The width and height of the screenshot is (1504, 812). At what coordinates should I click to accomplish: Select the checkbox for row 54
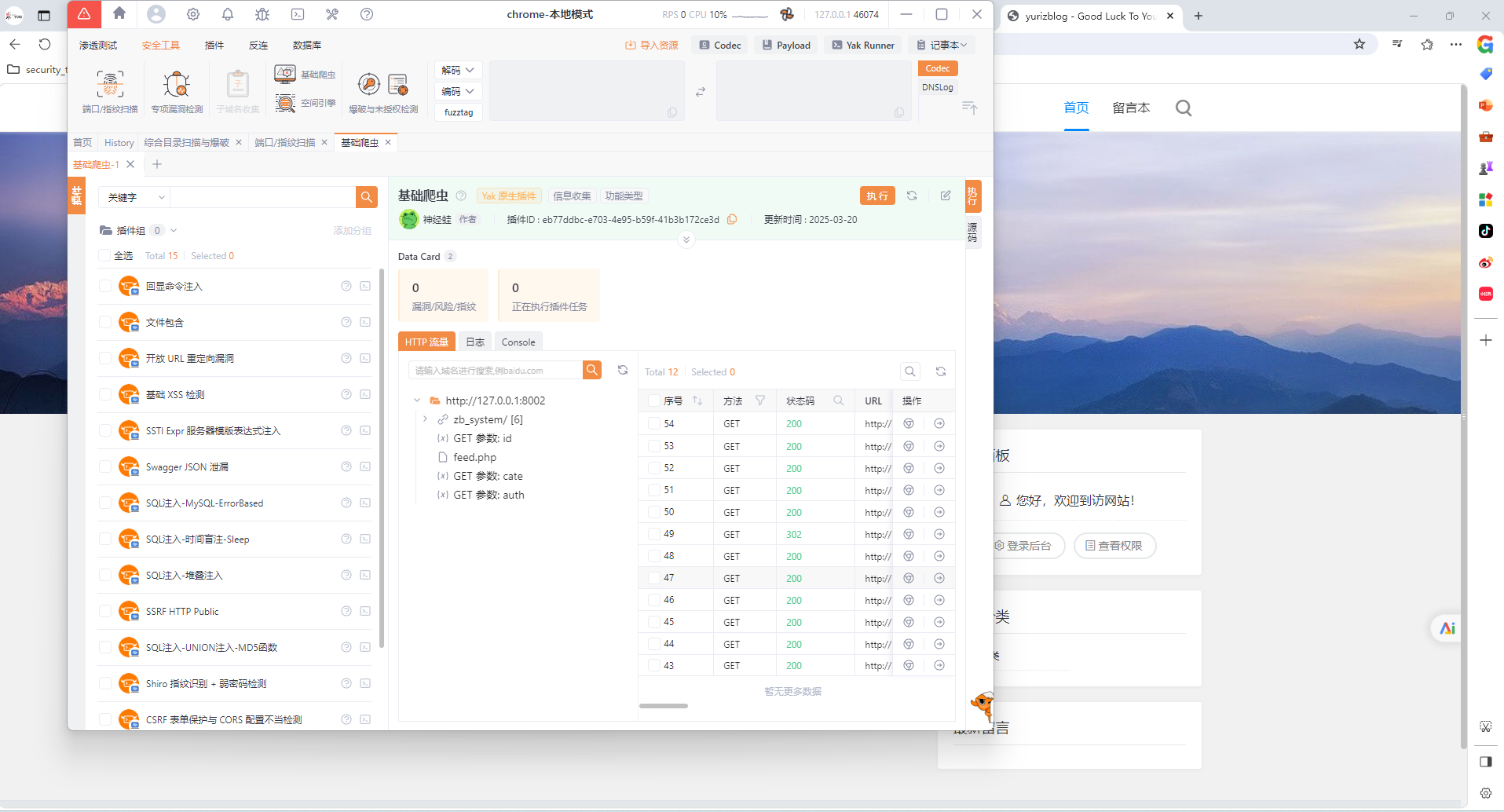(x=653, y=423)
